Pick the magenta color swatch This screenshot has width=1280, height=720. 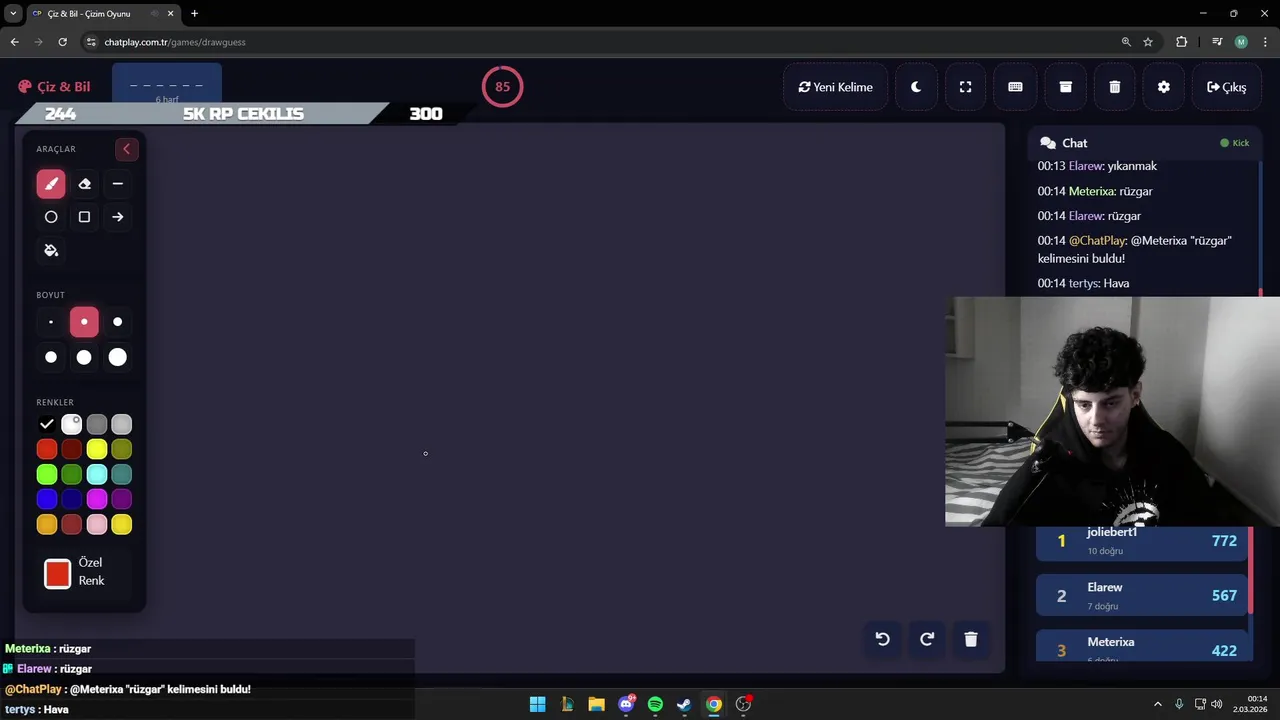(x=96, y=499)
